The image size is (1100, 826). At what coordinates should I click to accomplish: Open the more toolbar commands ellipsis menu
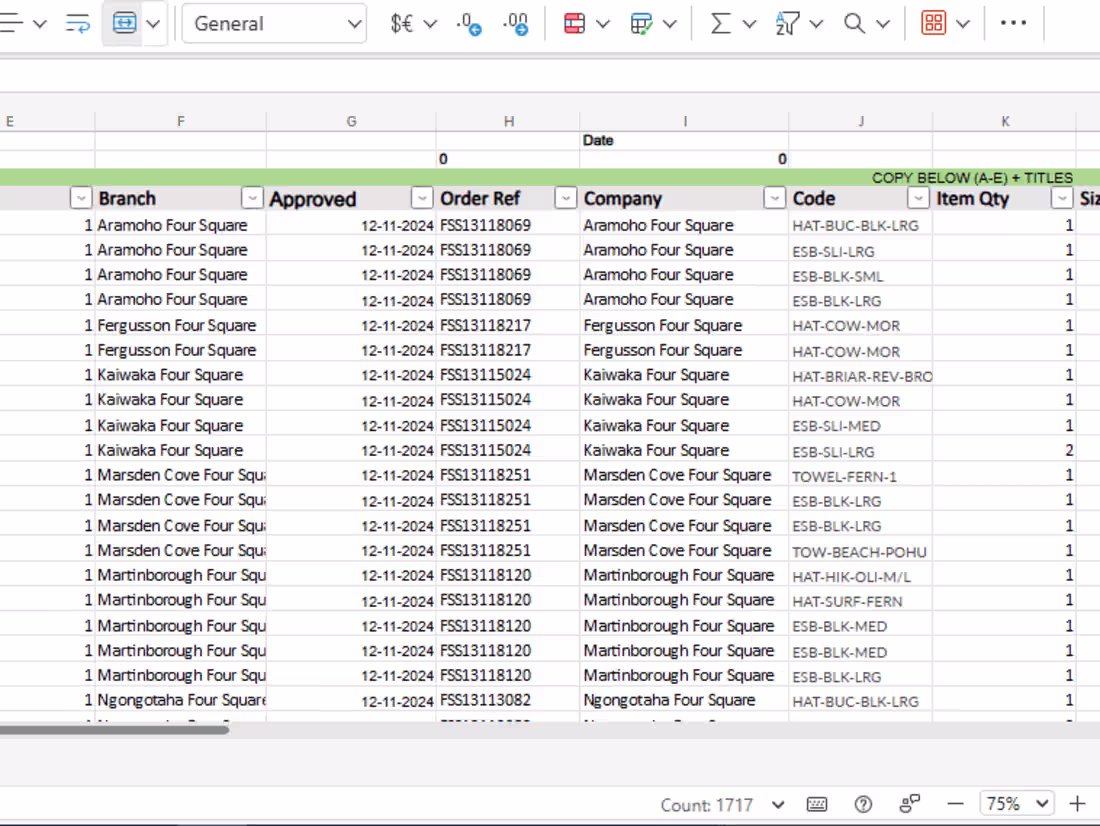pos(1014,23)
